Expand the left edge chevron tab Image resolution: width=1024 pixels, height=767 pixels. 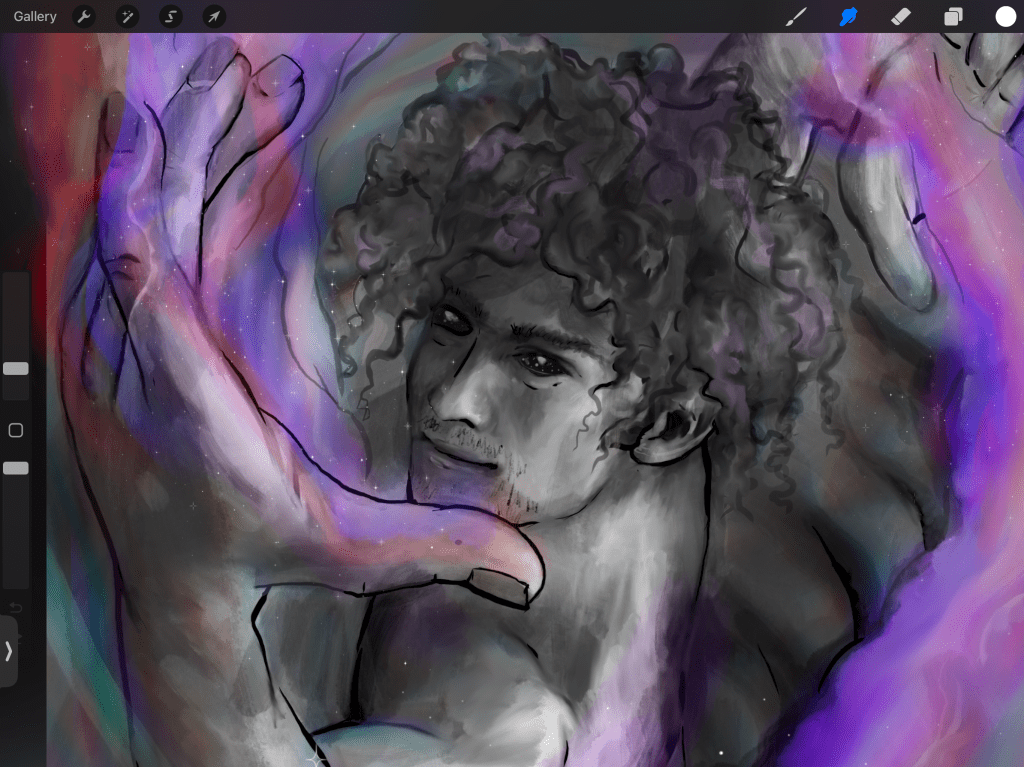point(8,651)
